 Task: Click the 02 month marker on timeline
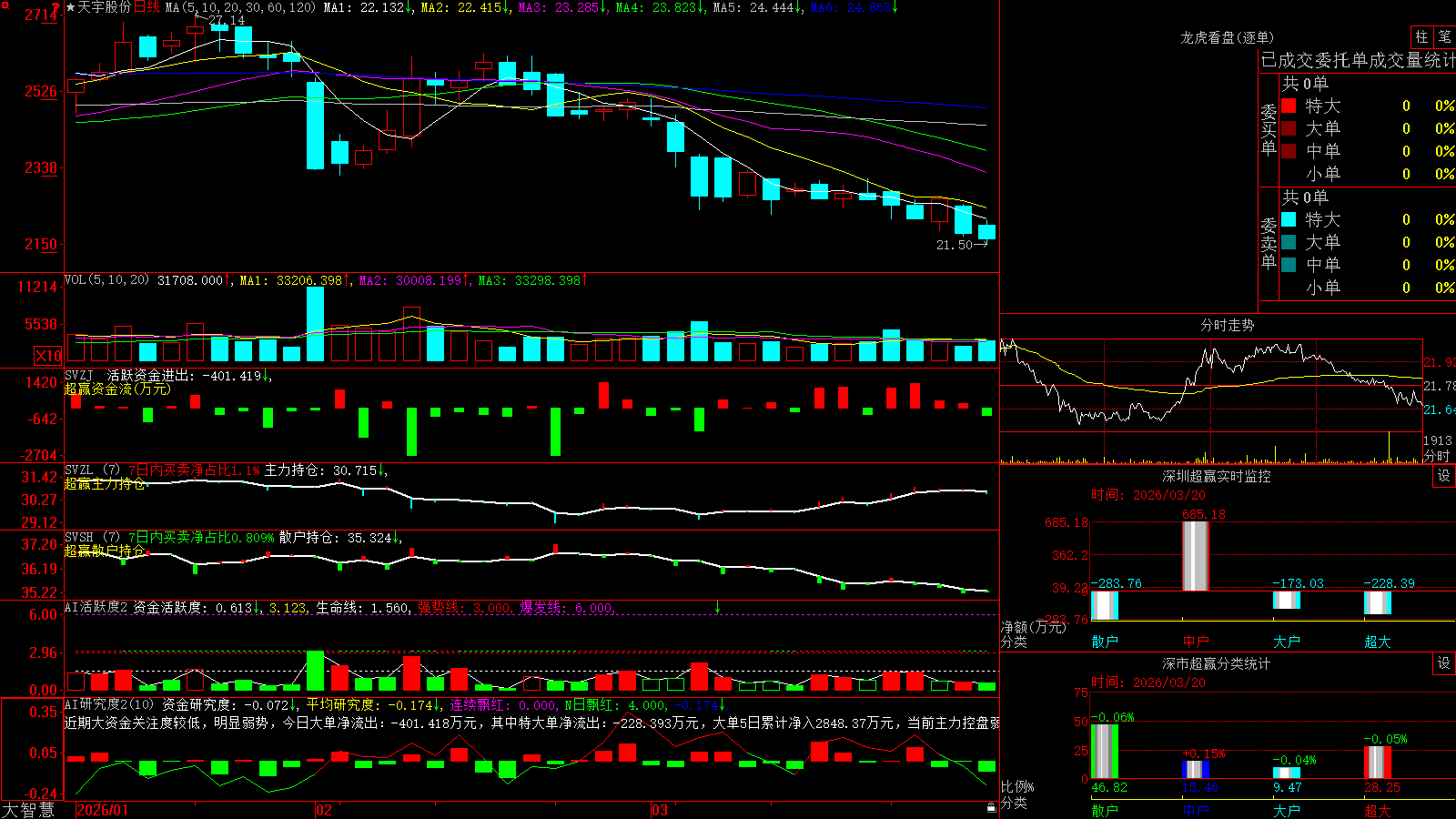coord(323,810)
